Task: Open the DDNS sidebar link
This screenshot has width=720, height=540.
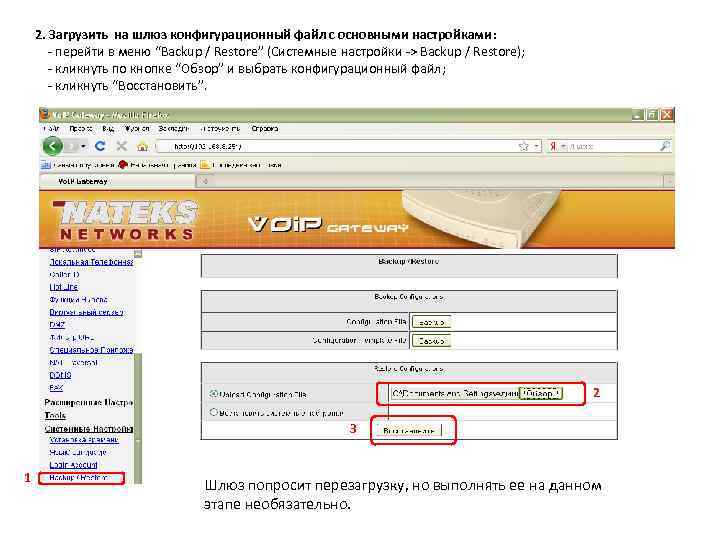Action: [x=60, y=375]
